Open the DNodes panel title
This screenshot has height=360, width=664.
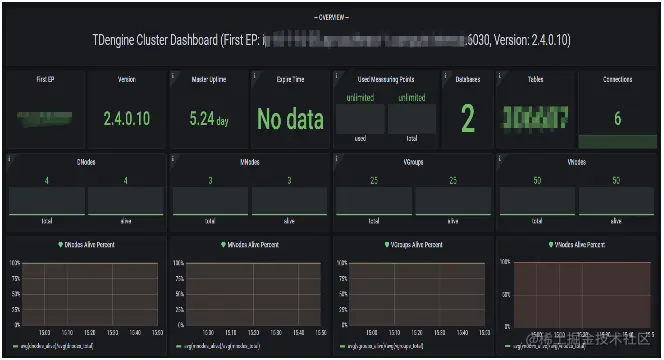pos(86,162)
